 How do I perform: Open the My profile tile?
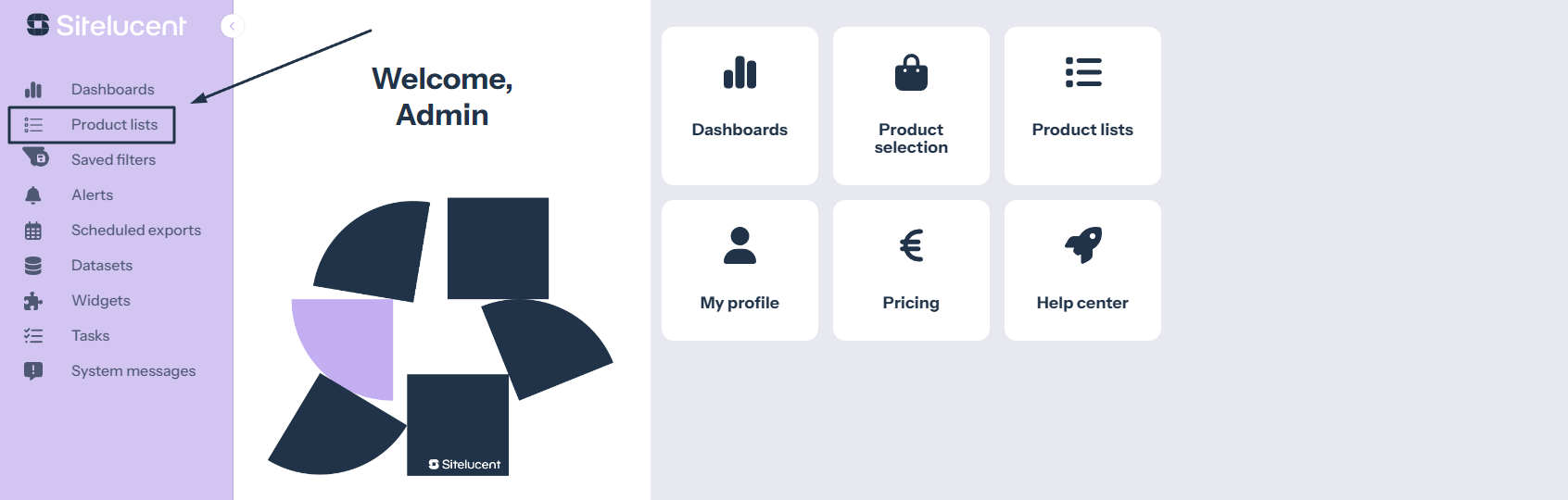(740, 270)
